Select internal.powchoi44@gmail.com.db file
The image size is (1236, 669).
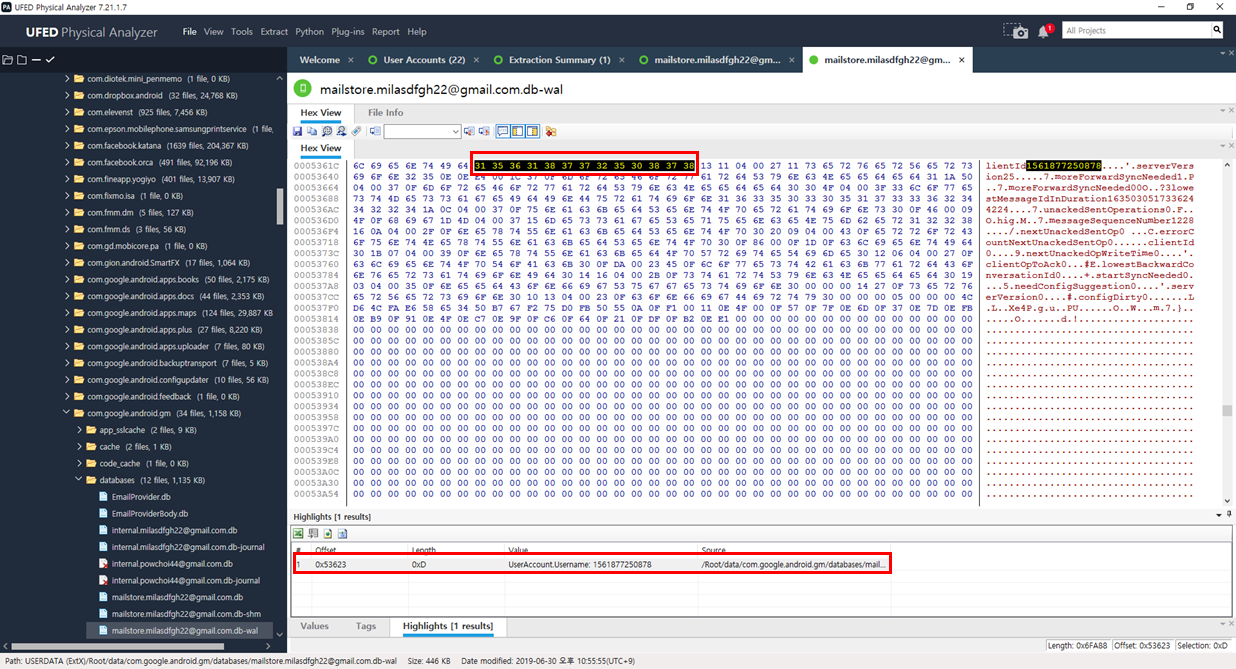[172, 564]
